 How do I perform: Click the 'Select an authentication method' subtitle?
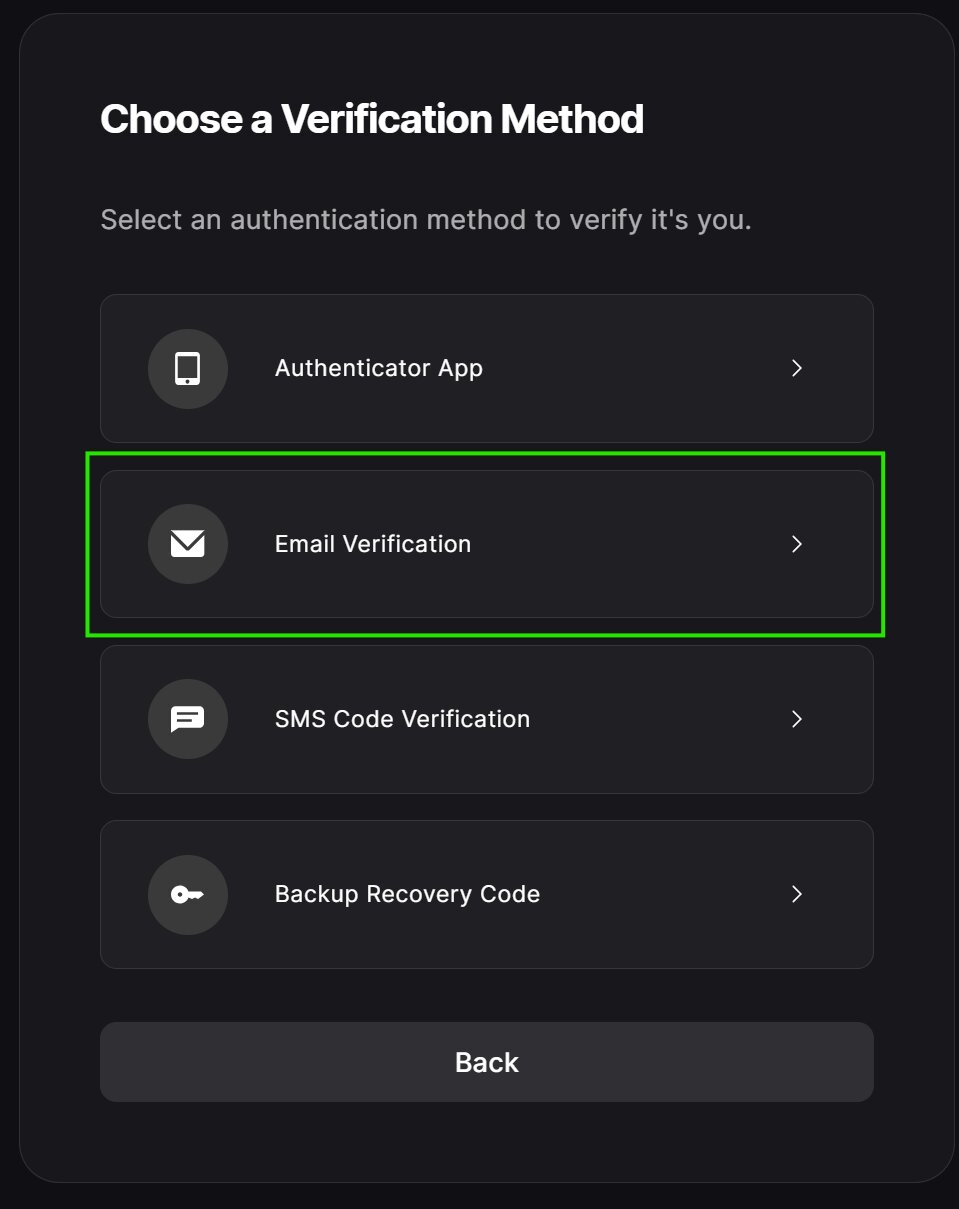pos(425,220)
